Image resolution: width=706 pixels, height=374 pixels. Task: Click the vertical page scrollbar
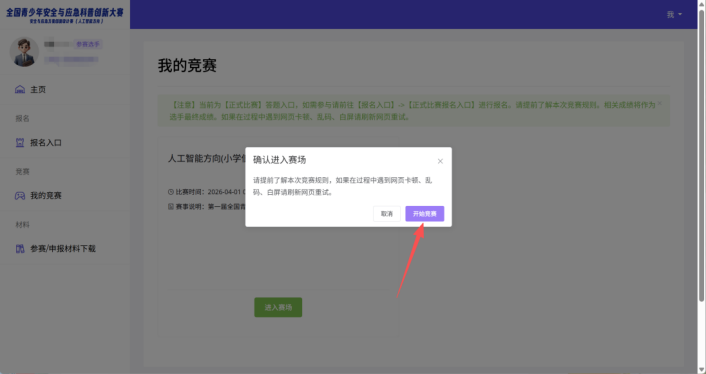[701, 155]
